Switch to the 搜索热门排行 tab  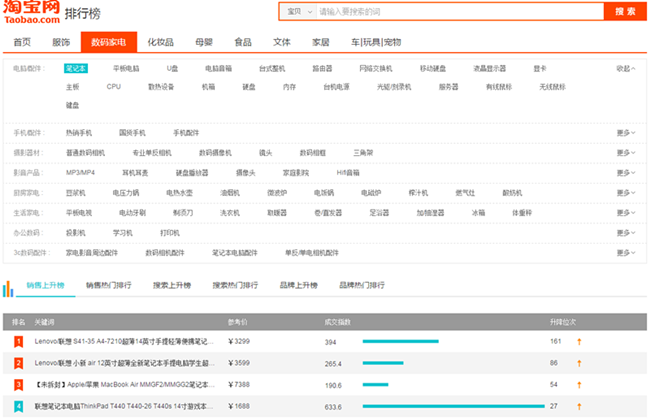pos(235,285)
